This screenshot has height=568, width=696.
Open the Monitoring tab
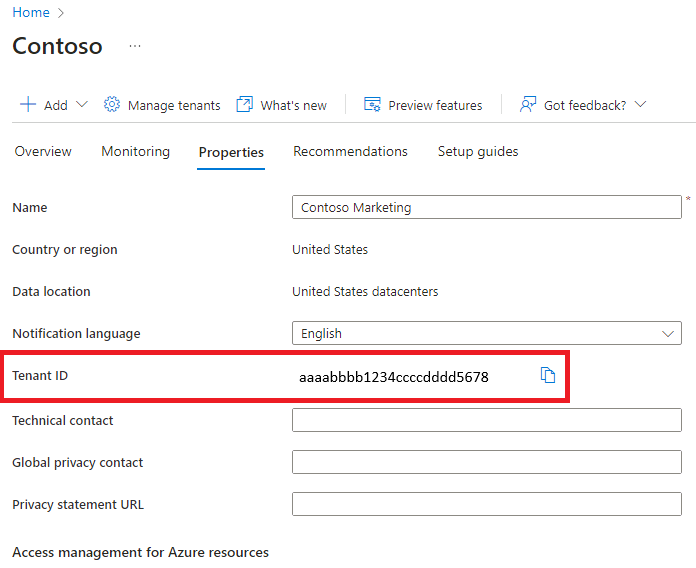tap(135, 152)
